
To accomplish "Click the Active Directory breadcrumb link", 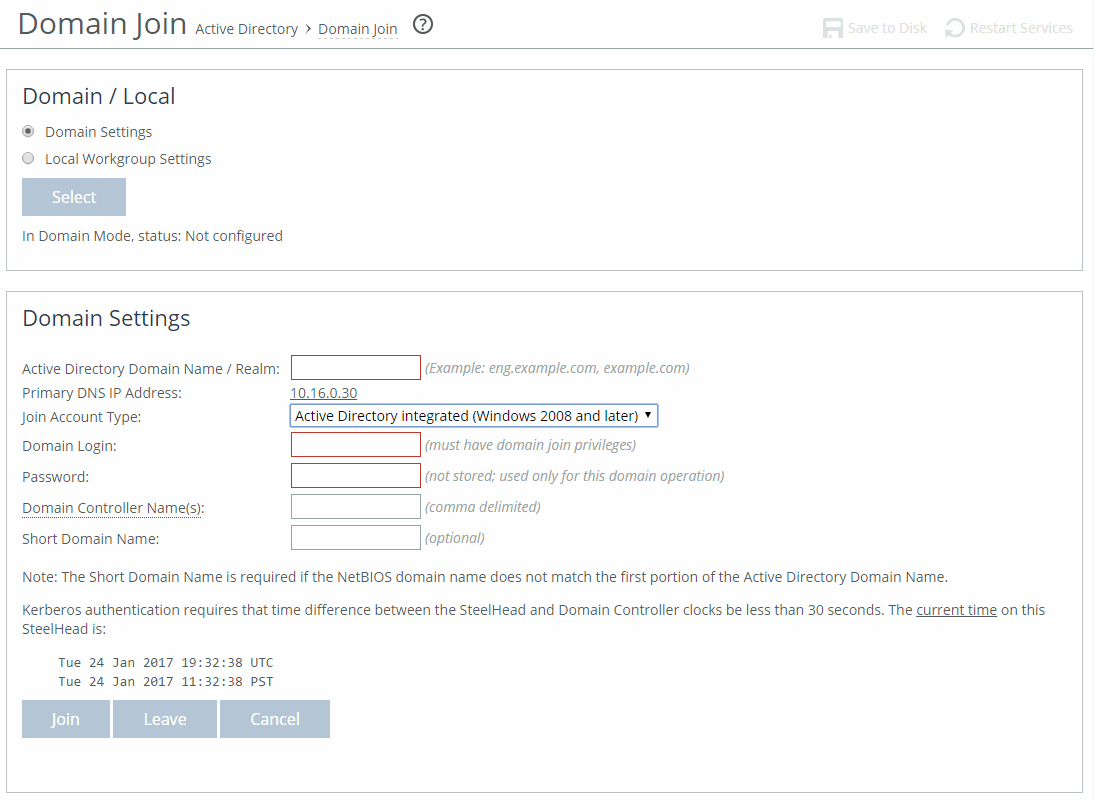I will point(246,29).
